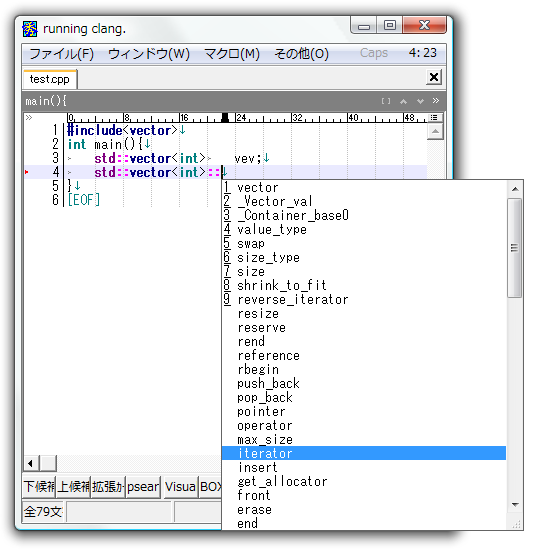Select 'pop_back' completion entry

click(364, 397)
